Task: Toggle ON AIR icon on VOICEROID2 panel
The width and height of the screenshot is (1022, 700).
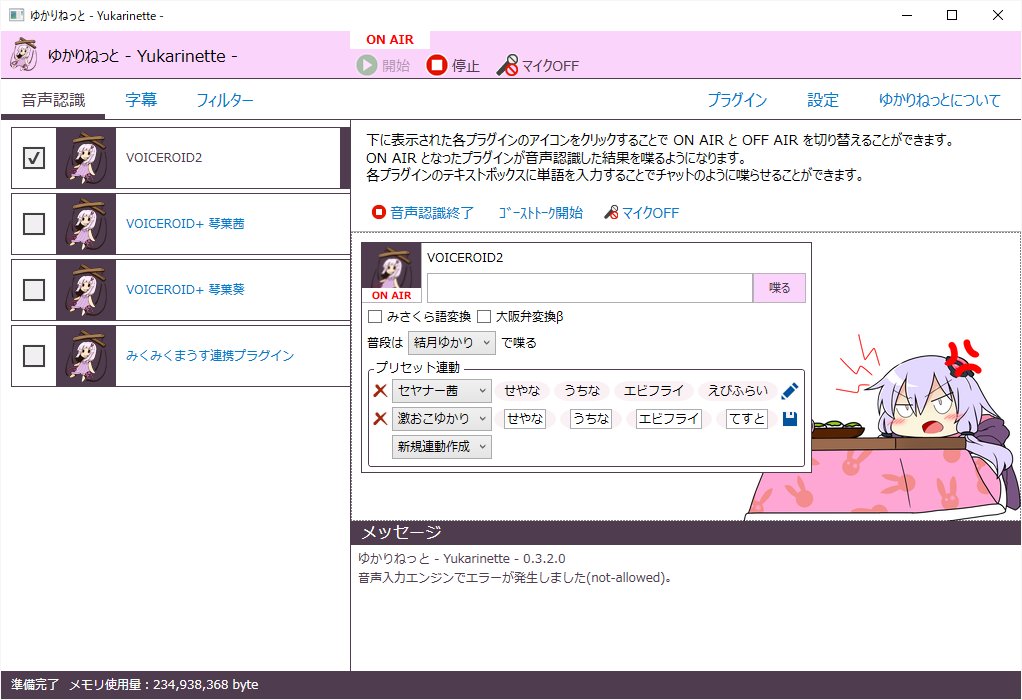Action: click(x=391, y=272)
